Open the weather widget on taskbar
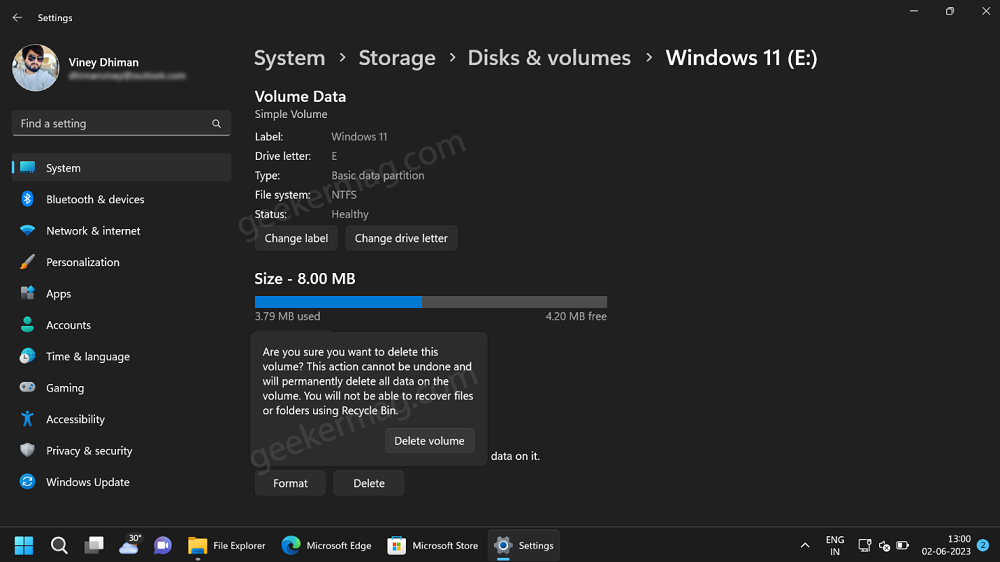 [x=129, y=545]
